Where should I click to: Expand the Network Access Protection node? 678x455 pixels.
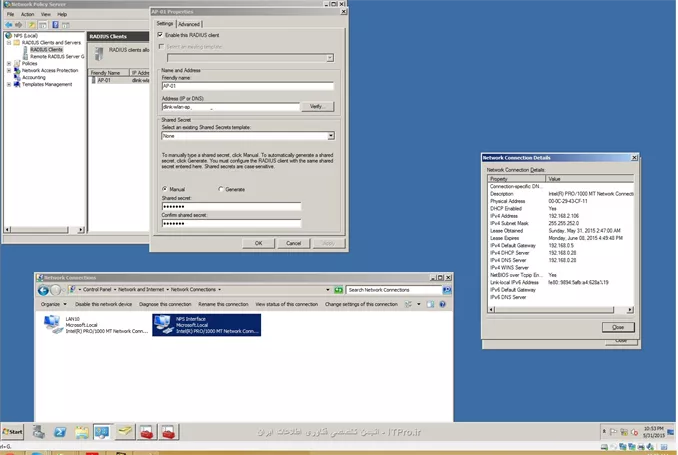tap(9, 70)
